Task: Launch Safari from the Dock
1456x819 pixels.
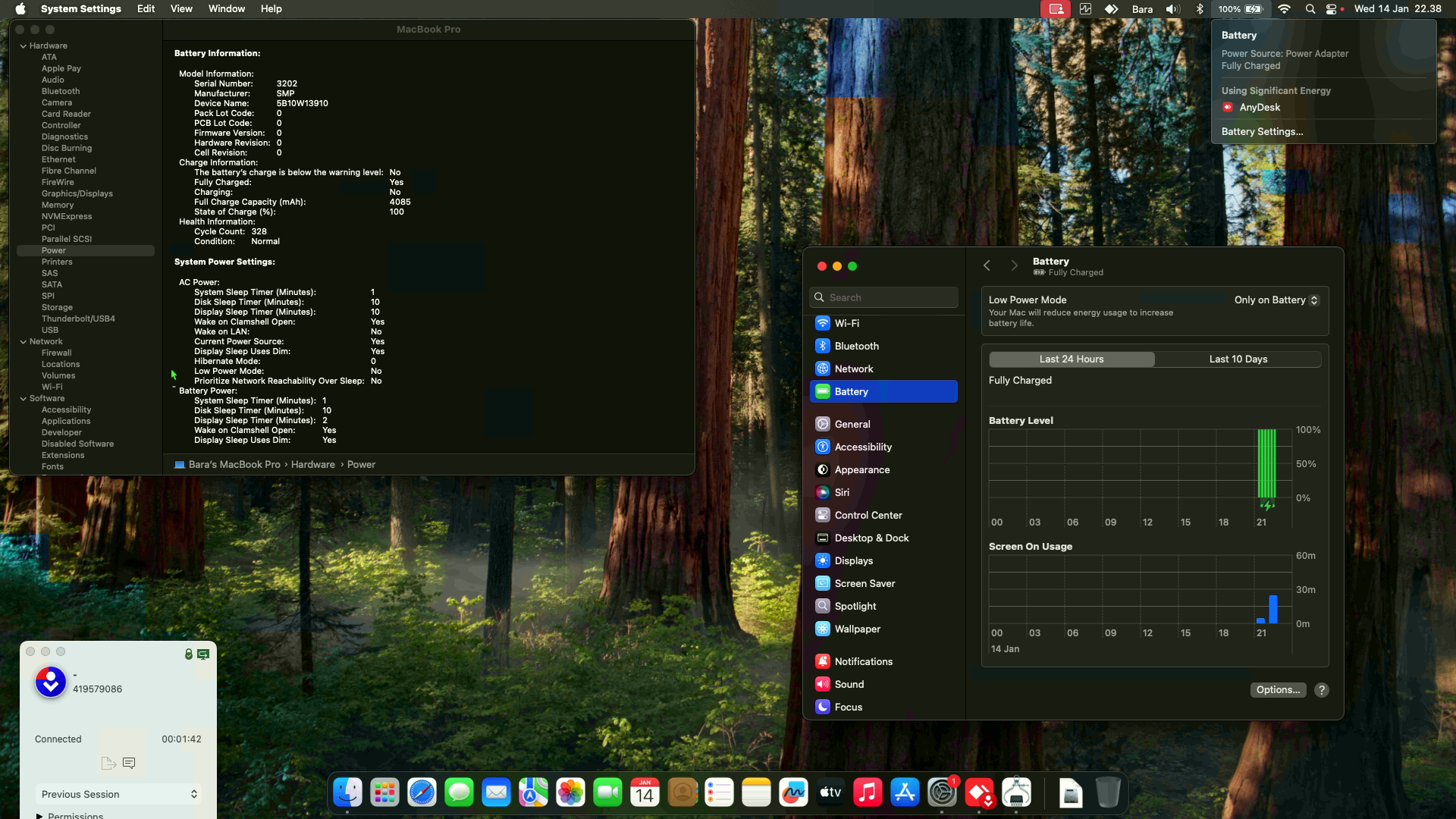Action: (422, 793)
